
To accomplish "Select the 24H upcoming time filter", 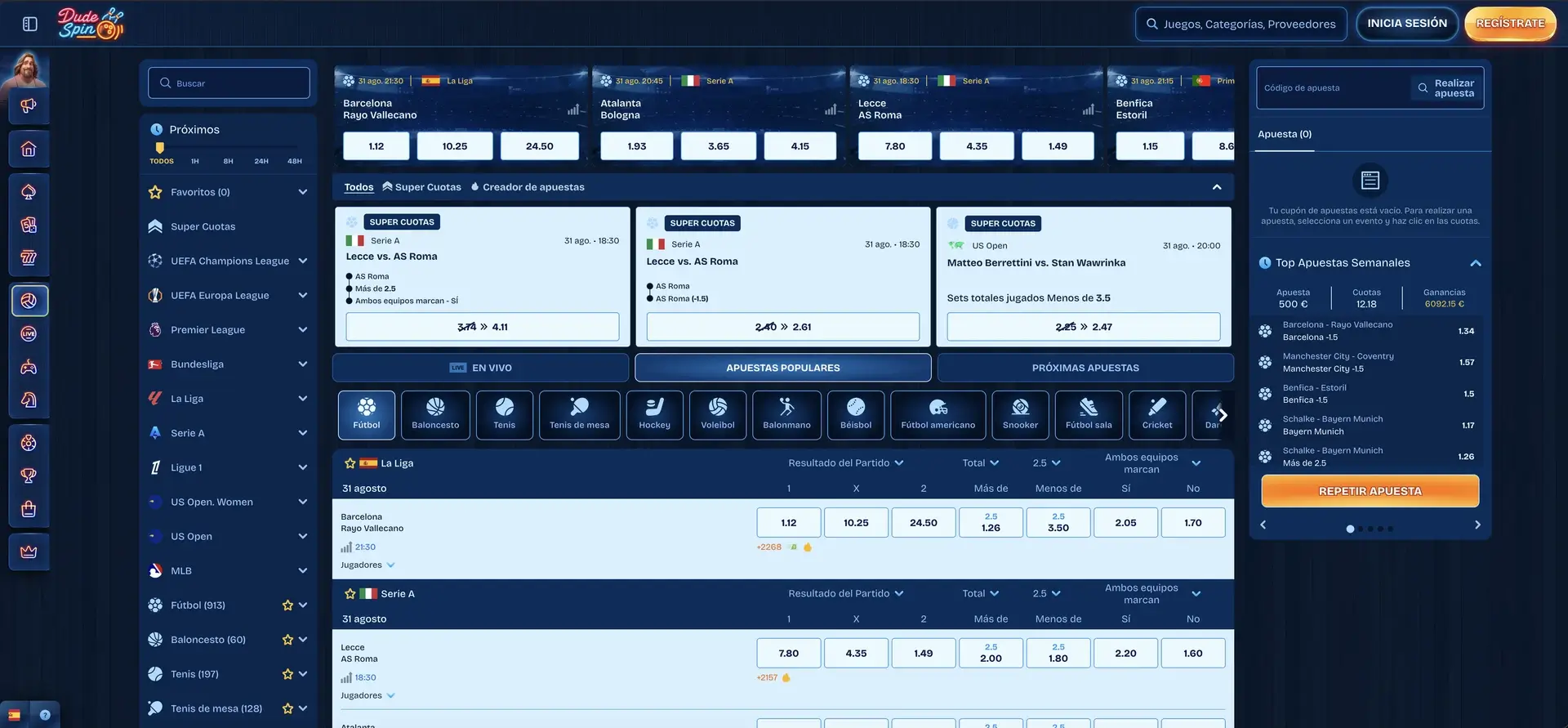I will click(x=261, y=161).
